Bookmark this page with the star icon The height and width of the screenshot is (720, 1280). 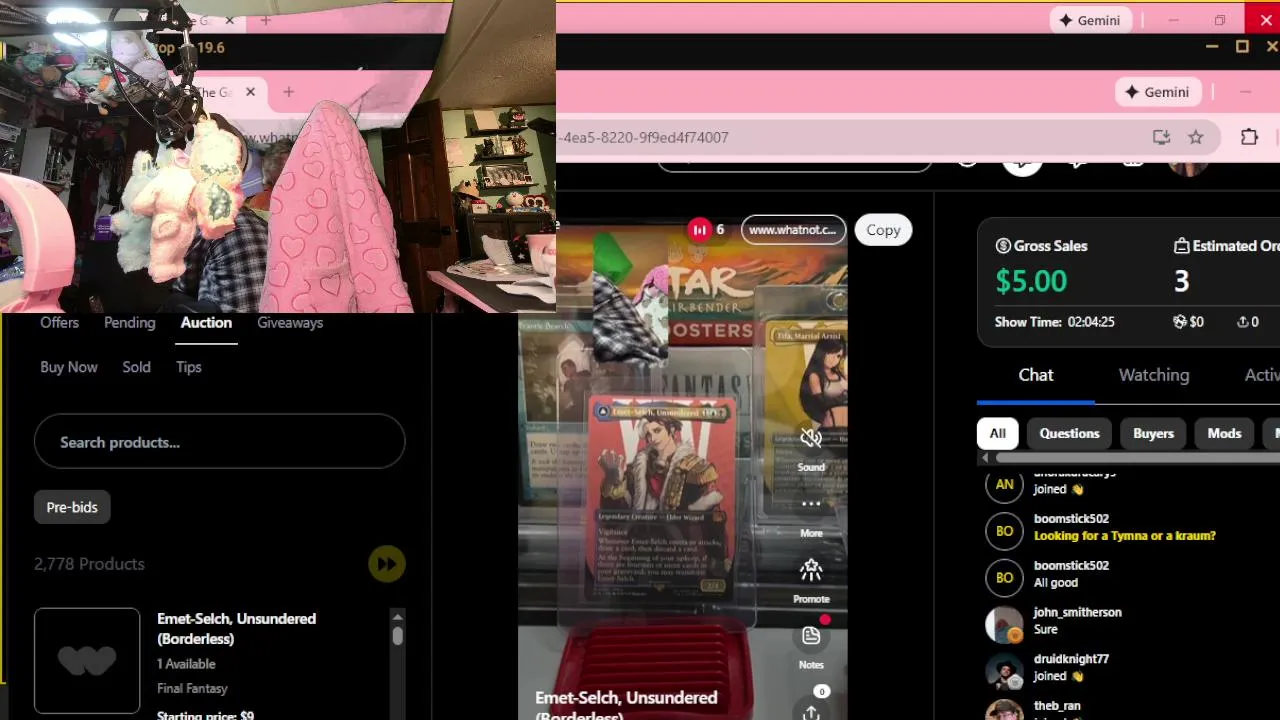pyautogui.click(x=1196, y=137)
